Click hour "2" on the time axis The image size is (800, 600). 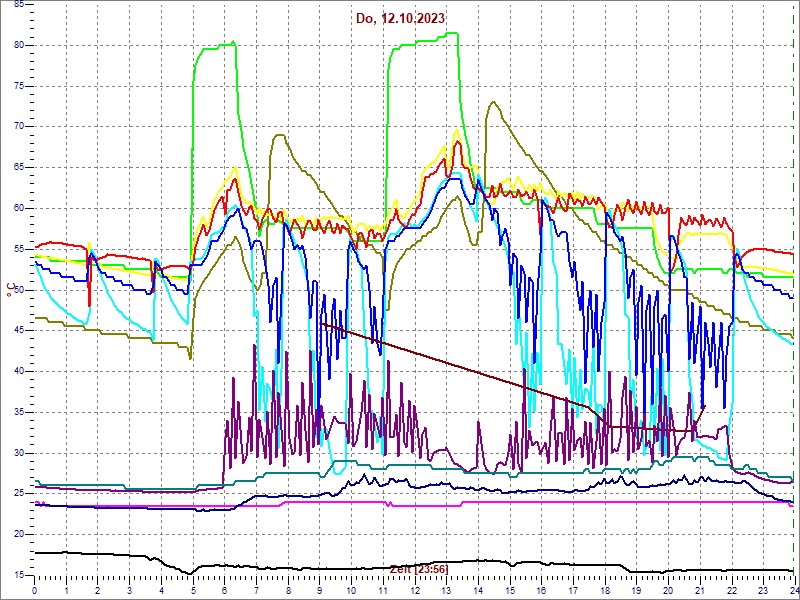tap(98, 590)
